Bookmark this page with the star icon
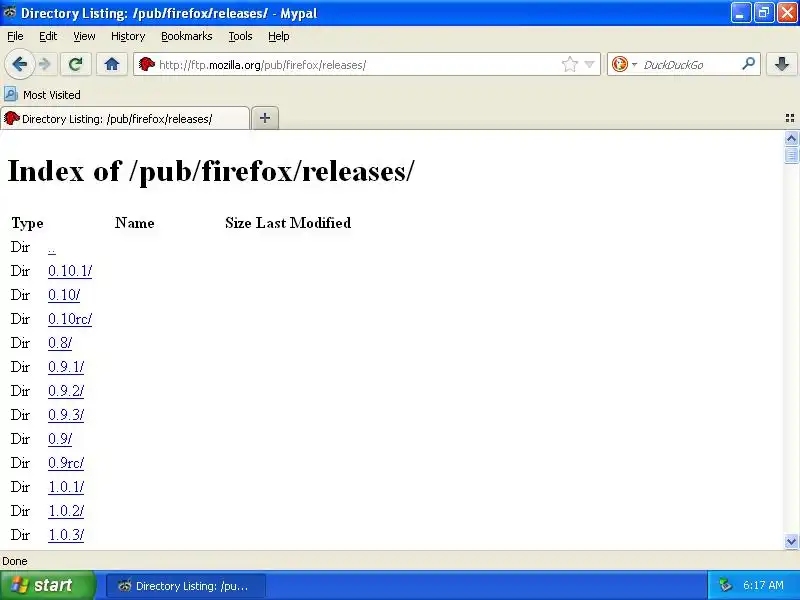Viewport: 800px width, 600px height. pos(569,64)
